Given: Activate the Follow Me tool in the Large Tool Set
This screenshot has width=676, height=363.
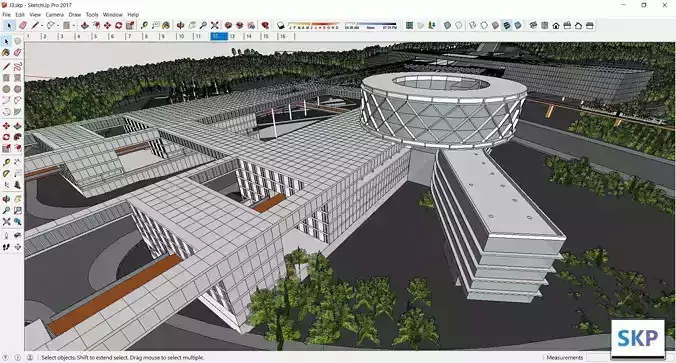Looking at the screenshot, I should click(x=17, y=137).
